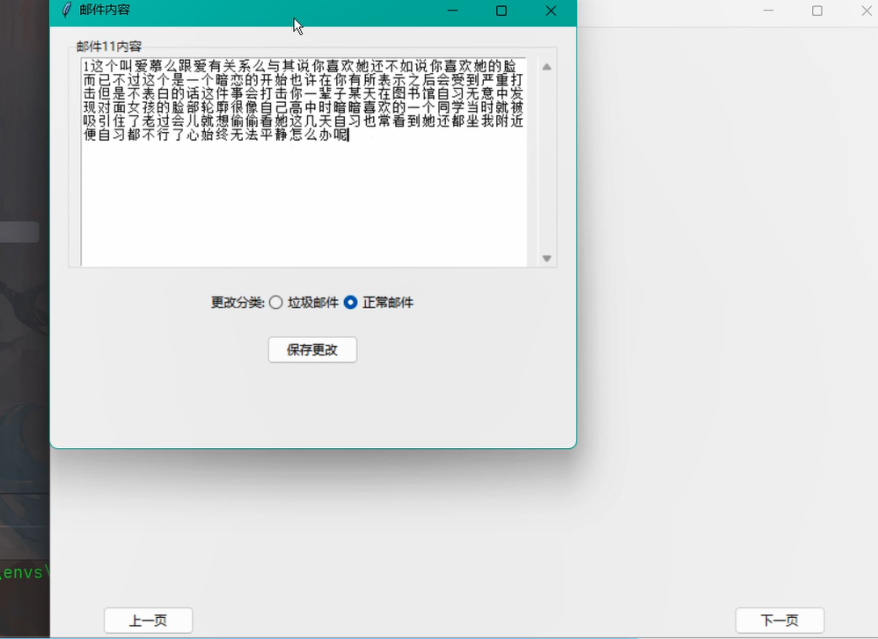This screenshot has width=878, height=639.
Task: Click the 邮件内容 window title text
Action: click(x=105, y=10)
